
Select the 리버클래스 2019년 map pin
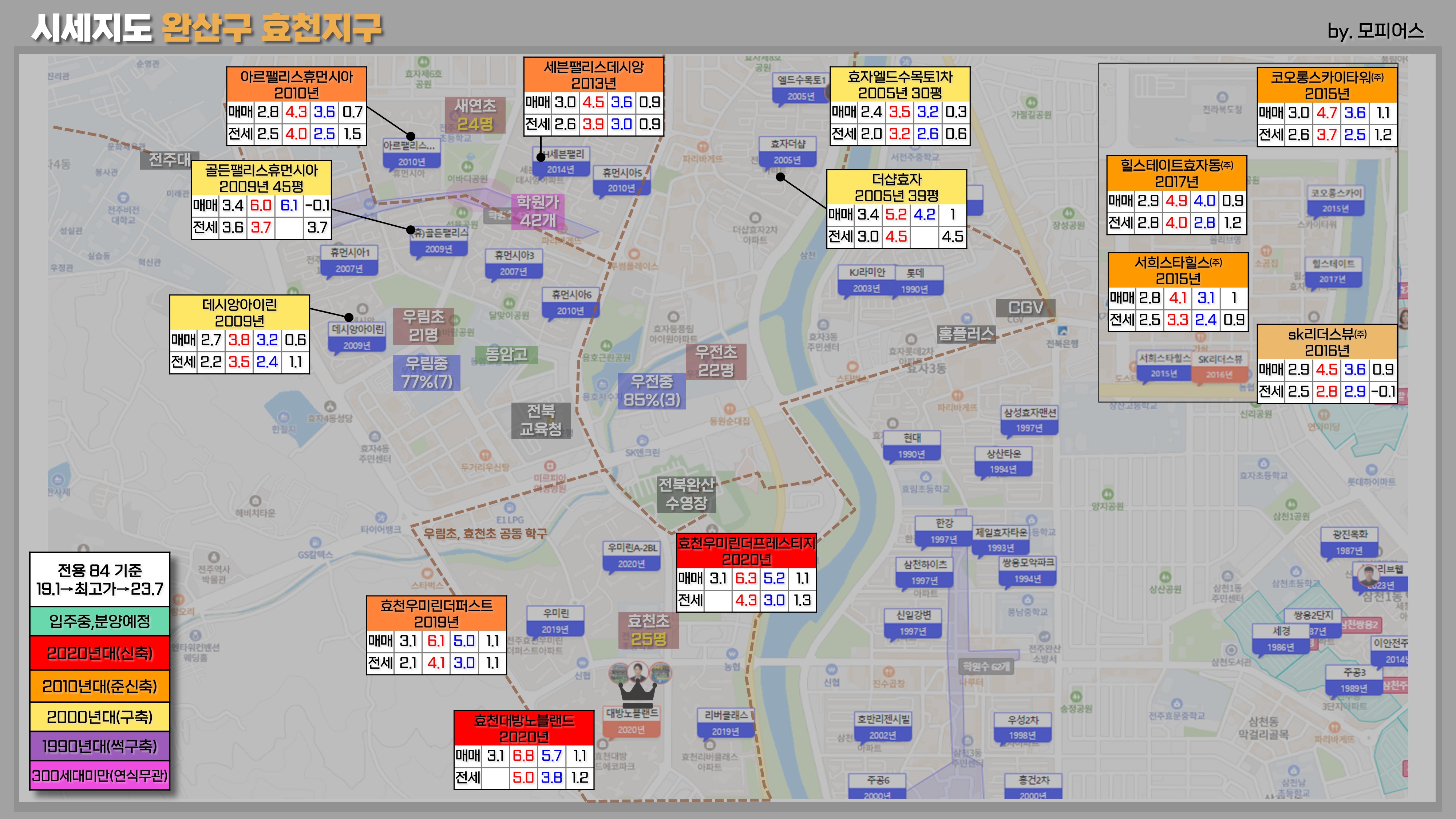pos(726,723)
